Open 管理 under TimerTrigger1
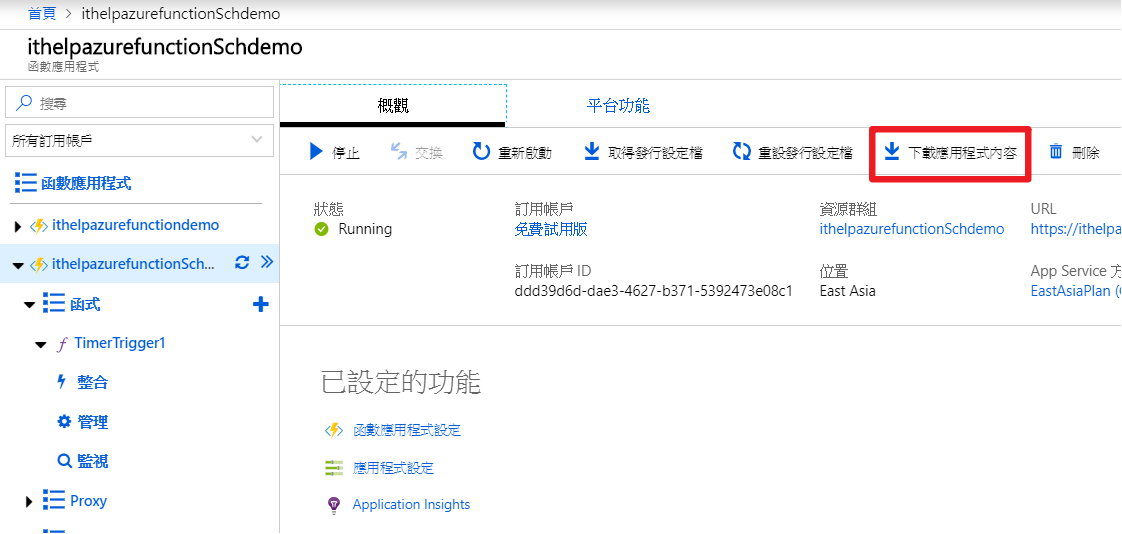 [x=93, y=422]
